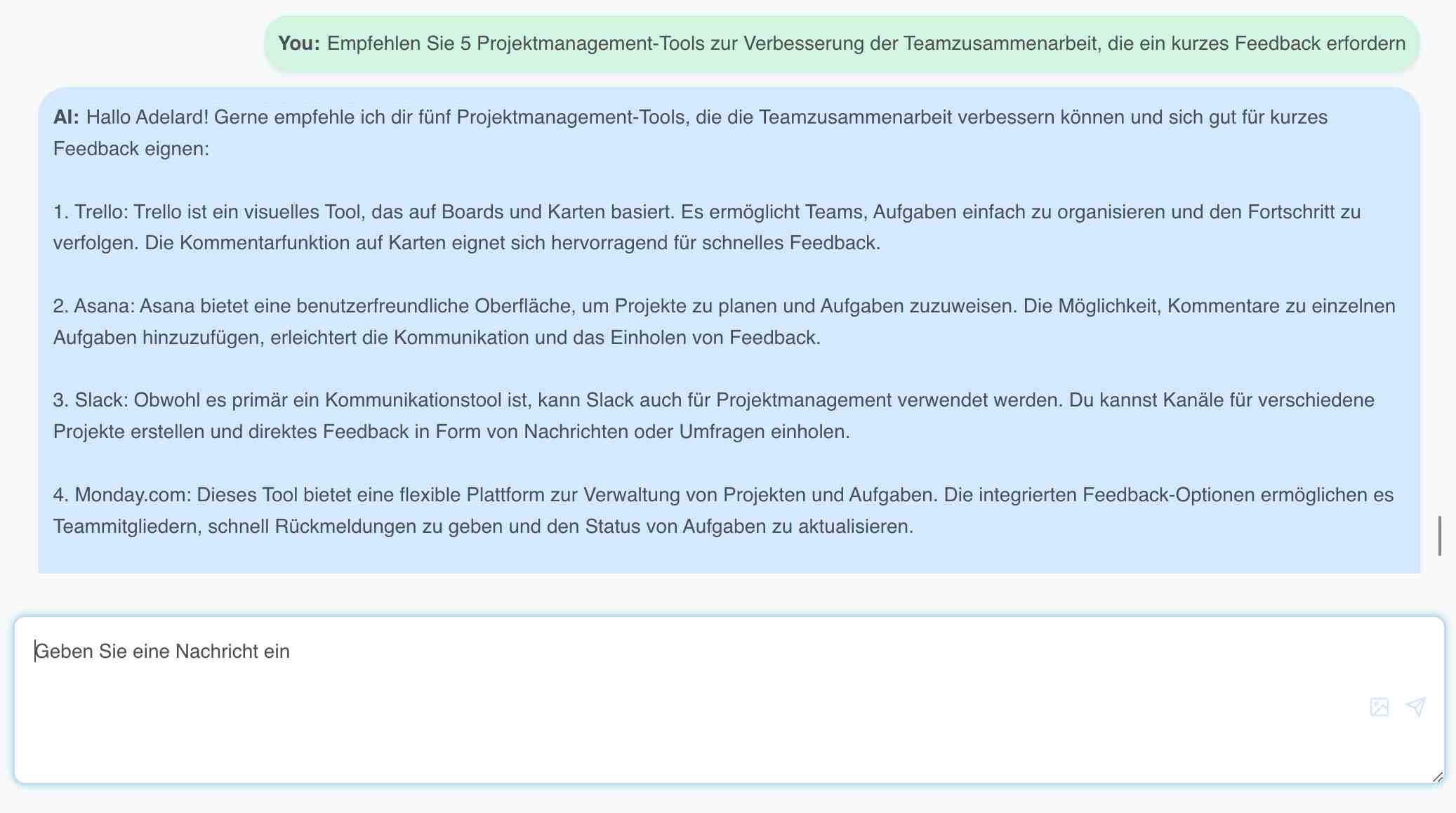The image size is (1456, 813).
Task: Click the user message starting 'Empfehlen Sie 5'
Action: coord(842,44)
